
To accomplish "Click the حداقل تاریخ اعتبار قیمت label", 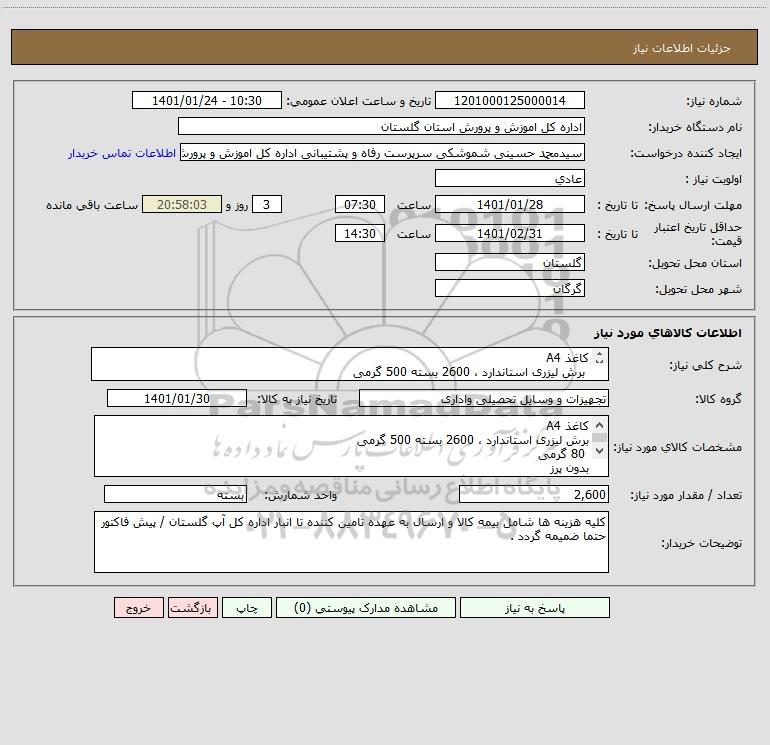I will click(698, 234).
